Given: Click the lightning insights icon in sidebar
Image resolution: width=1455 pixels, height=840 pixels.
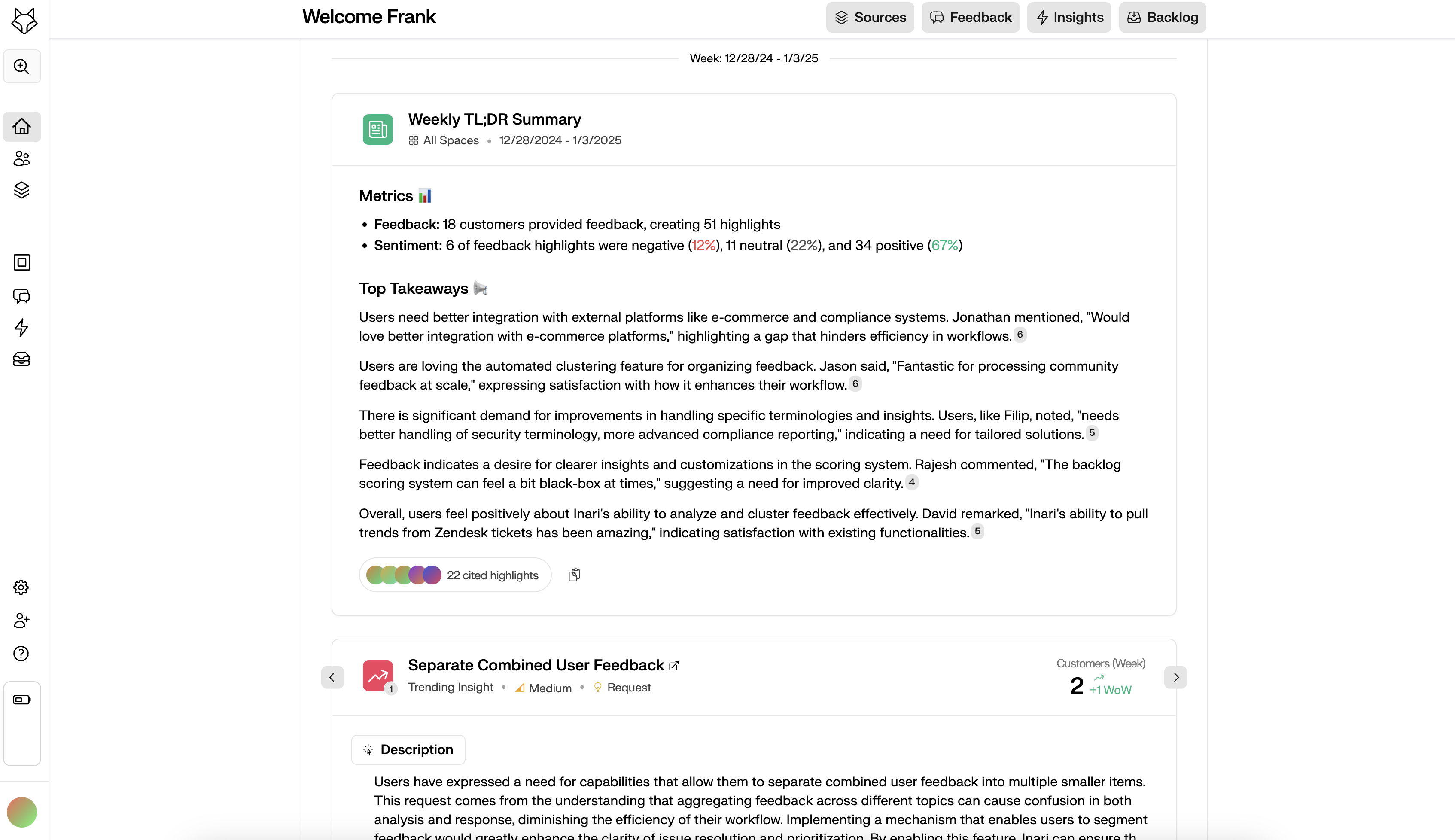Looking at the screenshot, I should pos(22,328).
